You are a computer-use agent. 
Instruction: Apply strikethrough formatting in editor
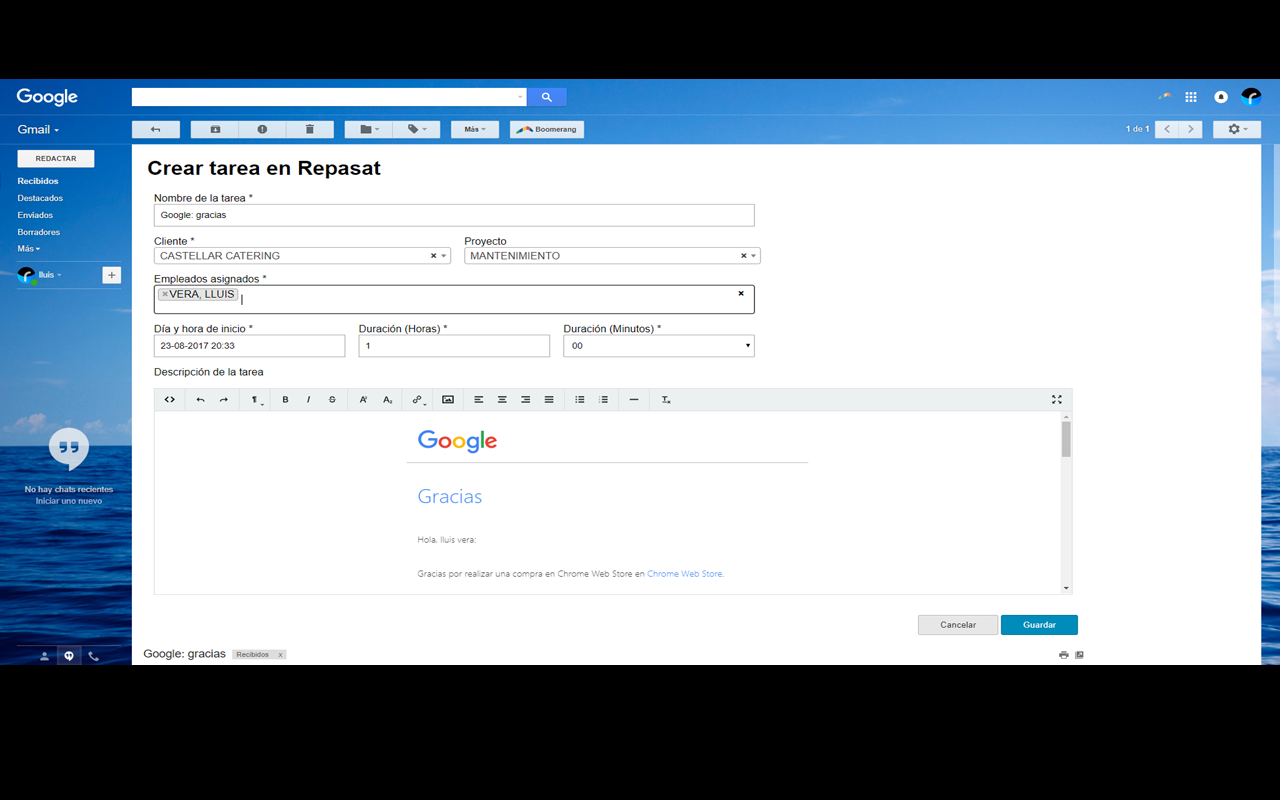332,400
